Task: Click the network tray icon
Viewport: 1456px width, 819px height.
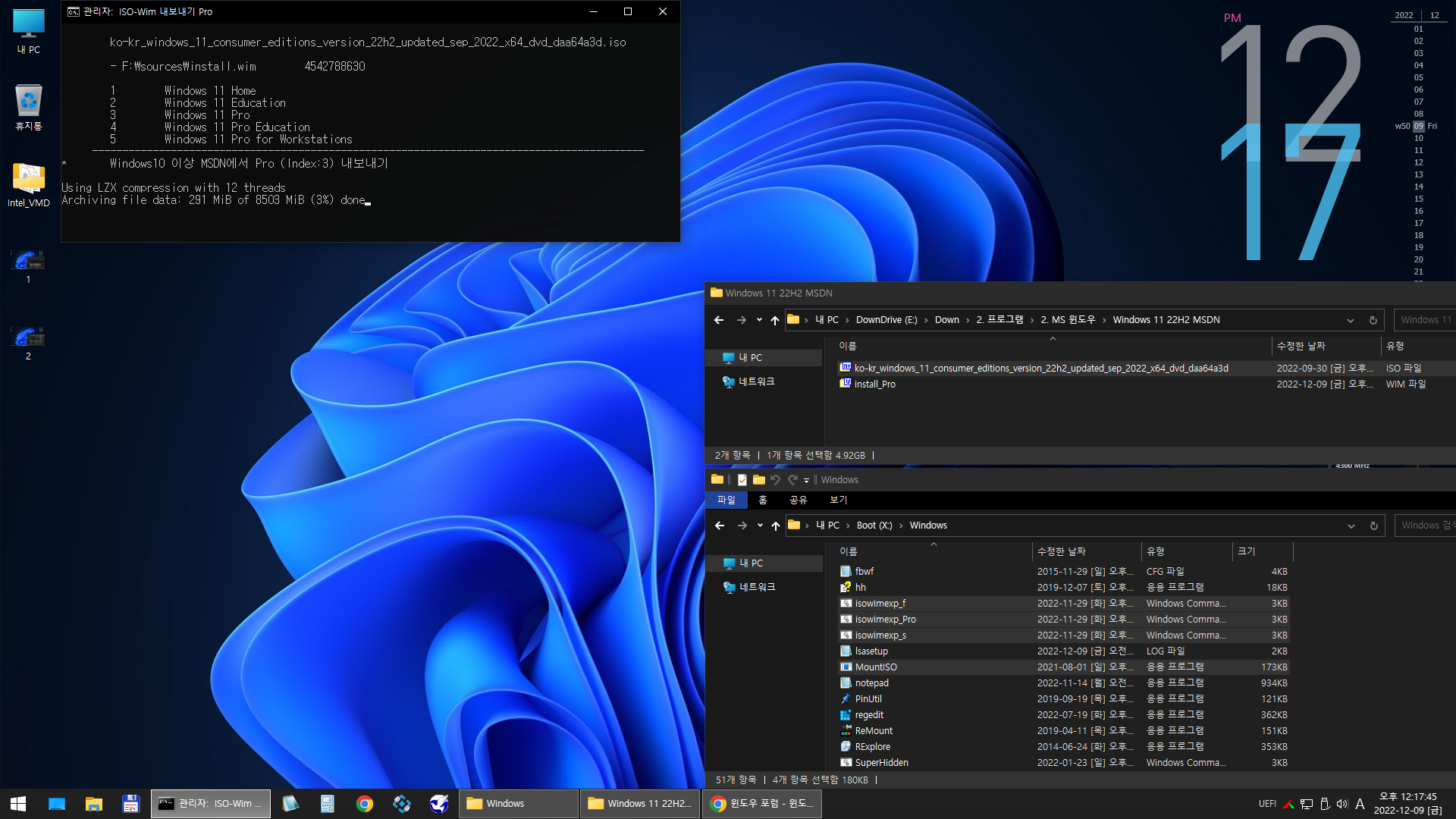Action: click(1307, 804)
